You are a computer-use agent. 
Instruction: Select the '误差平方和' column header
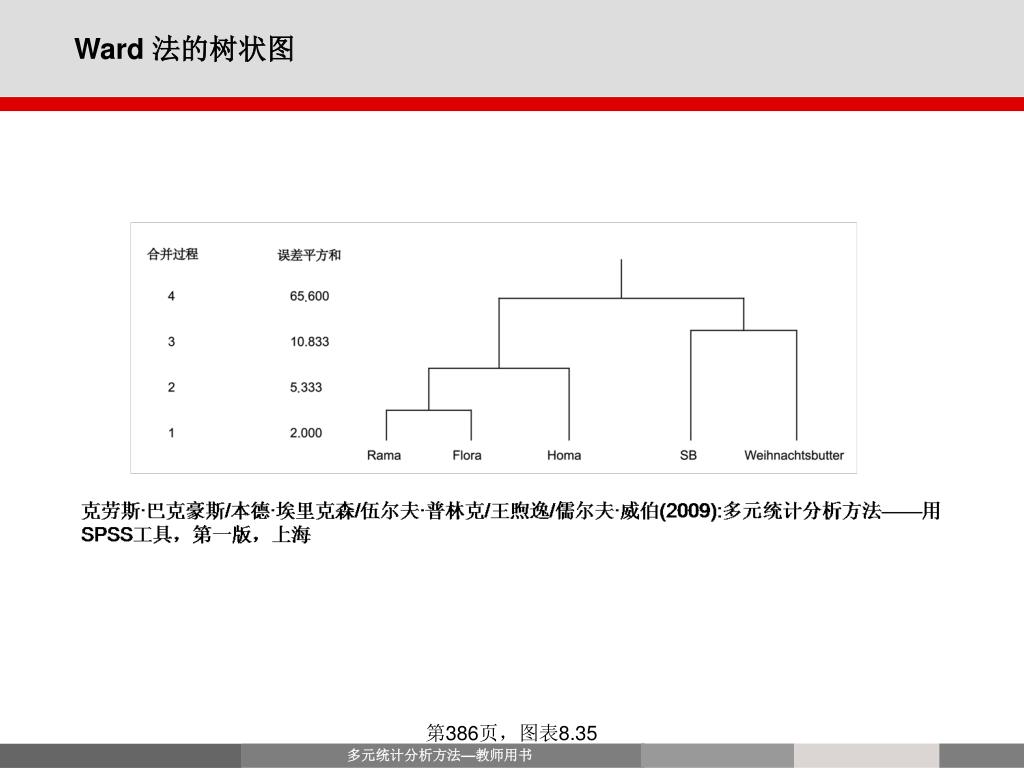[309, 255]
